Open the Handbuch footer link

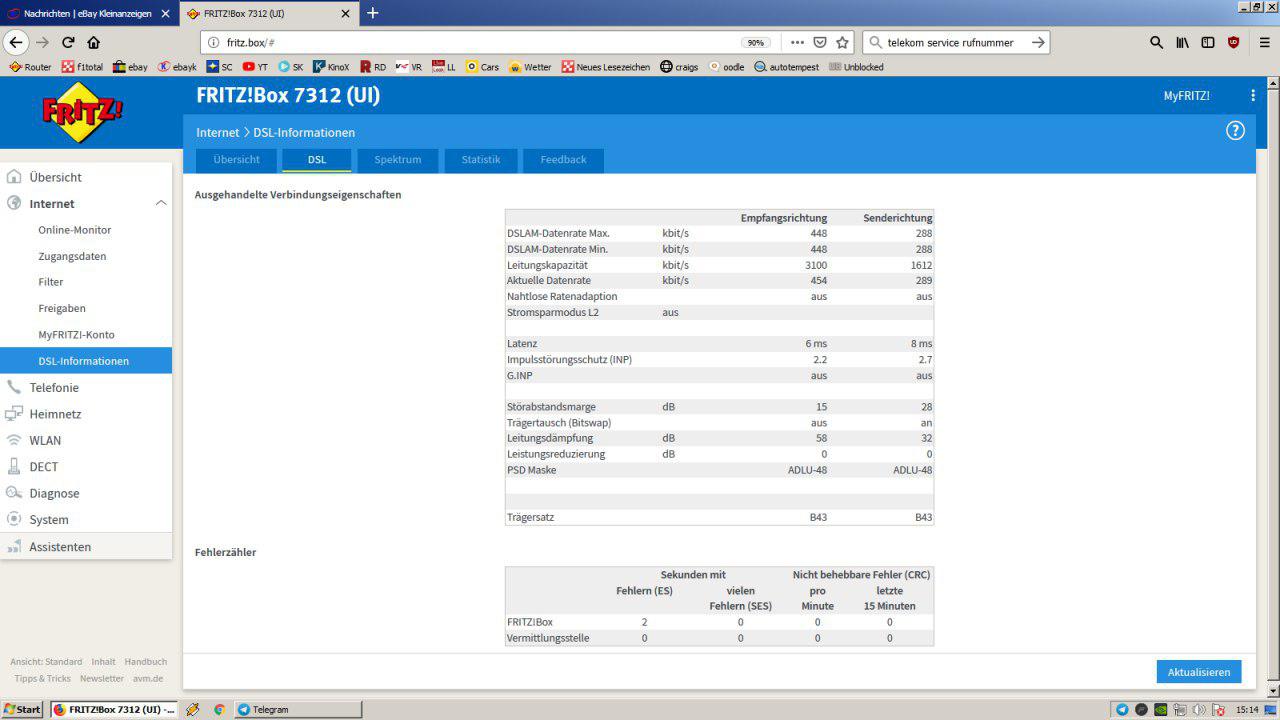click(146, 662)
